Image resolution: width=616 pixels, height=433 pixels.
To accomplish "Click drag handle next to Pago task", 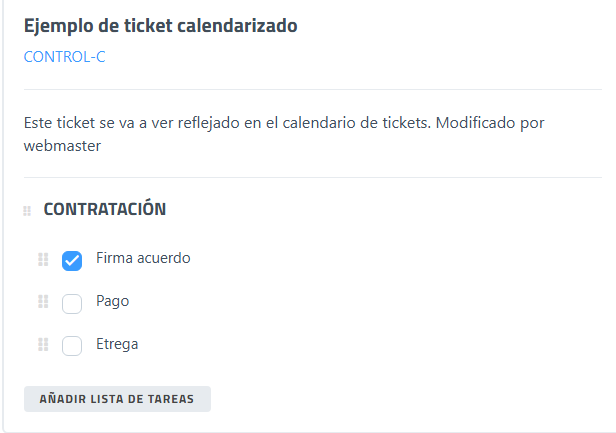I will coord(43,302).
